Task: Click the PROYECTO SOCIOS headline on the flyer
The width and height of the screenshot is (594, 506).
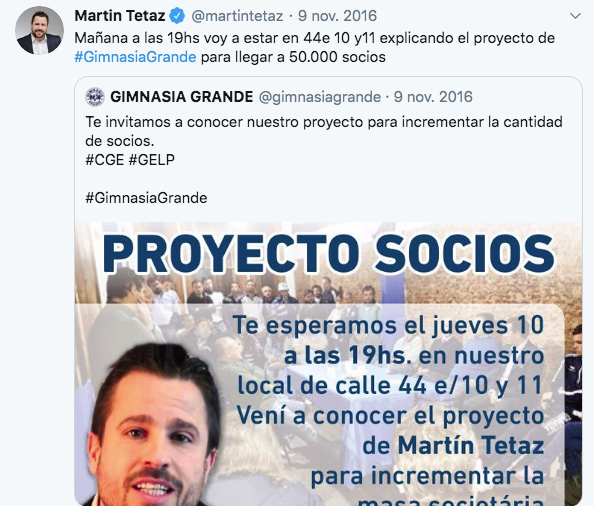Action: pos(328,253)
